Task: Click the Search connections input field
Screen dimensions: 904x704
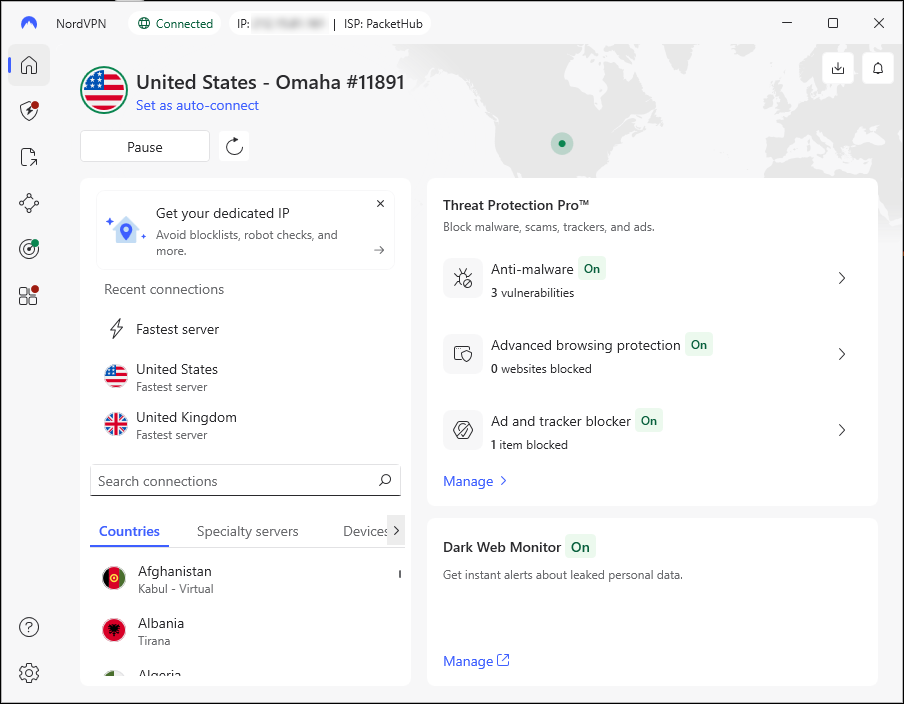Action: point(235,481)
